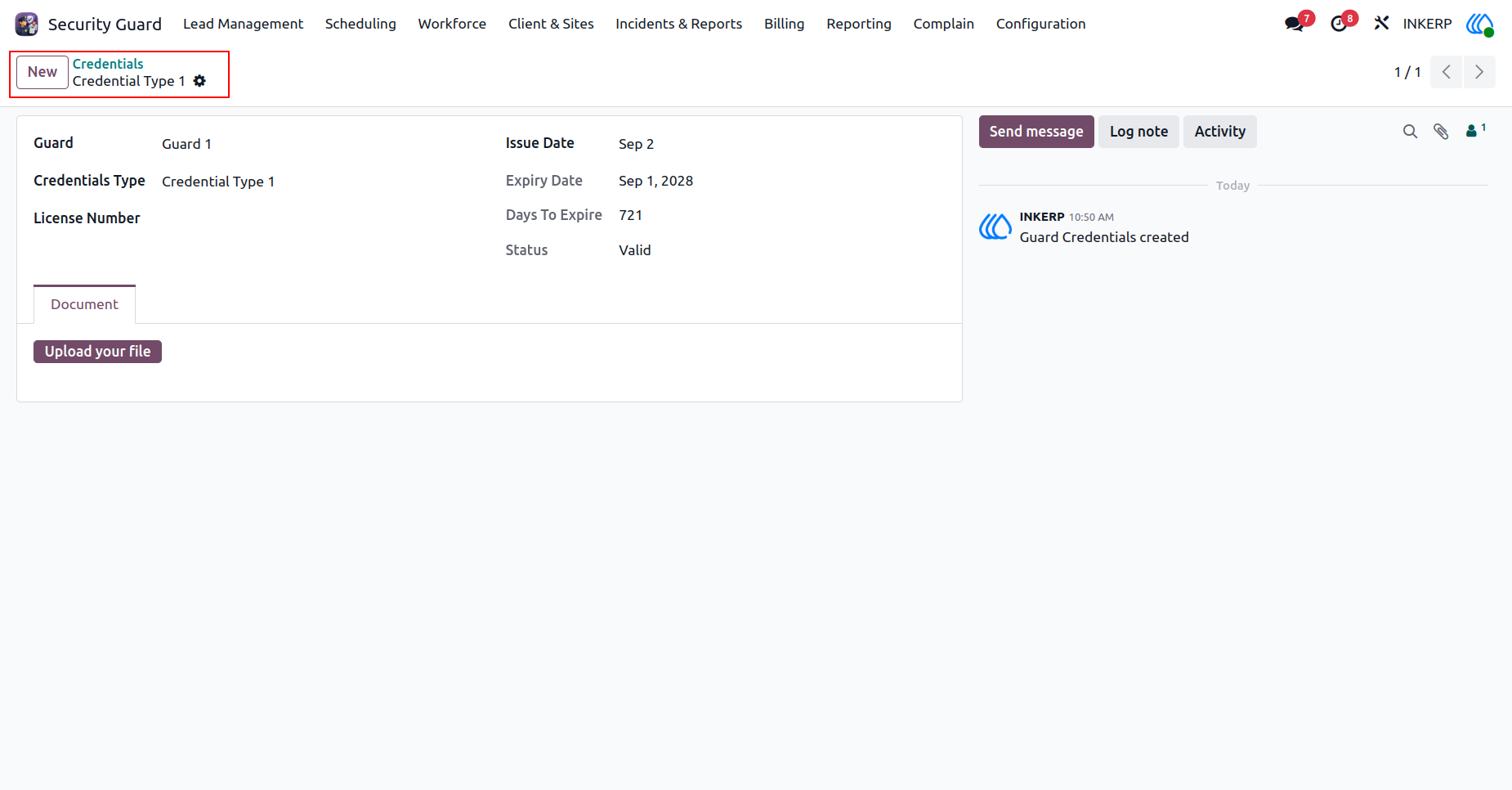Open the Reporting menu

coord(858,24)
